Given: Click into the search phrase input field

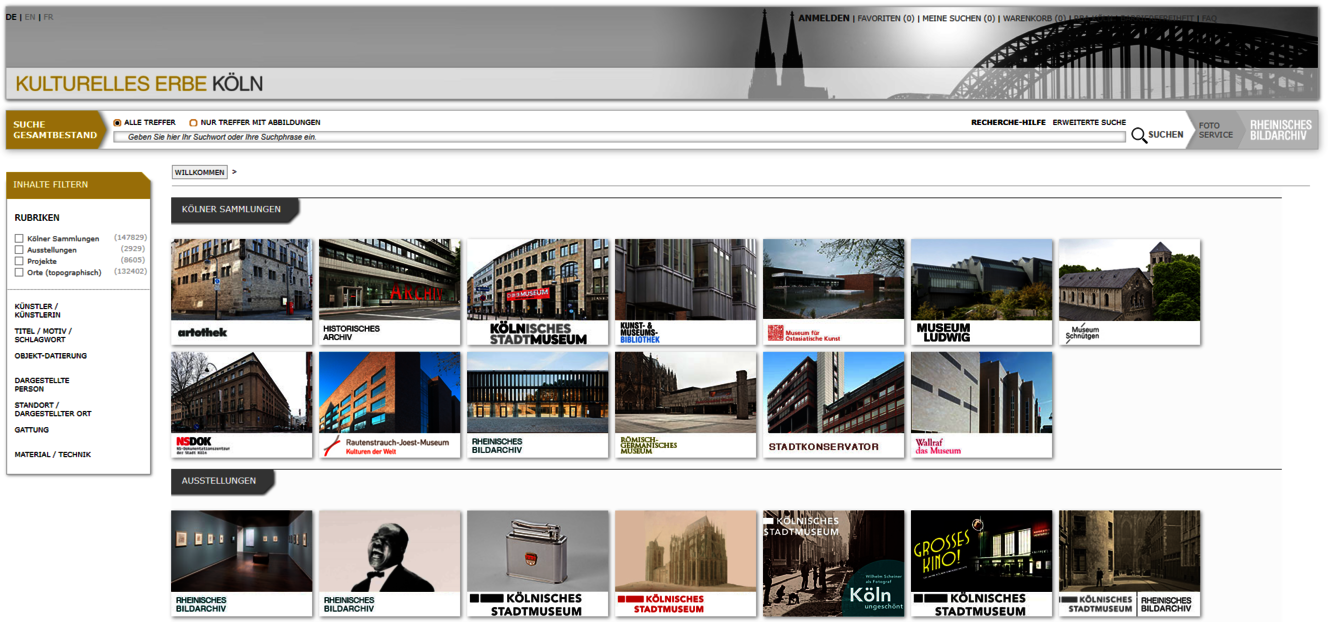Looking at the screenshot, I should pos(619,137).
